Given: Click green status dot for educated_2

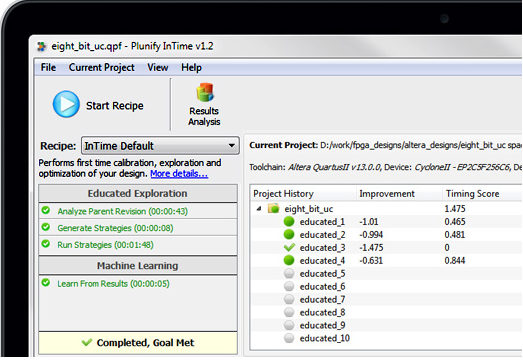Looking at the screenshot, I should pos(289,235).
